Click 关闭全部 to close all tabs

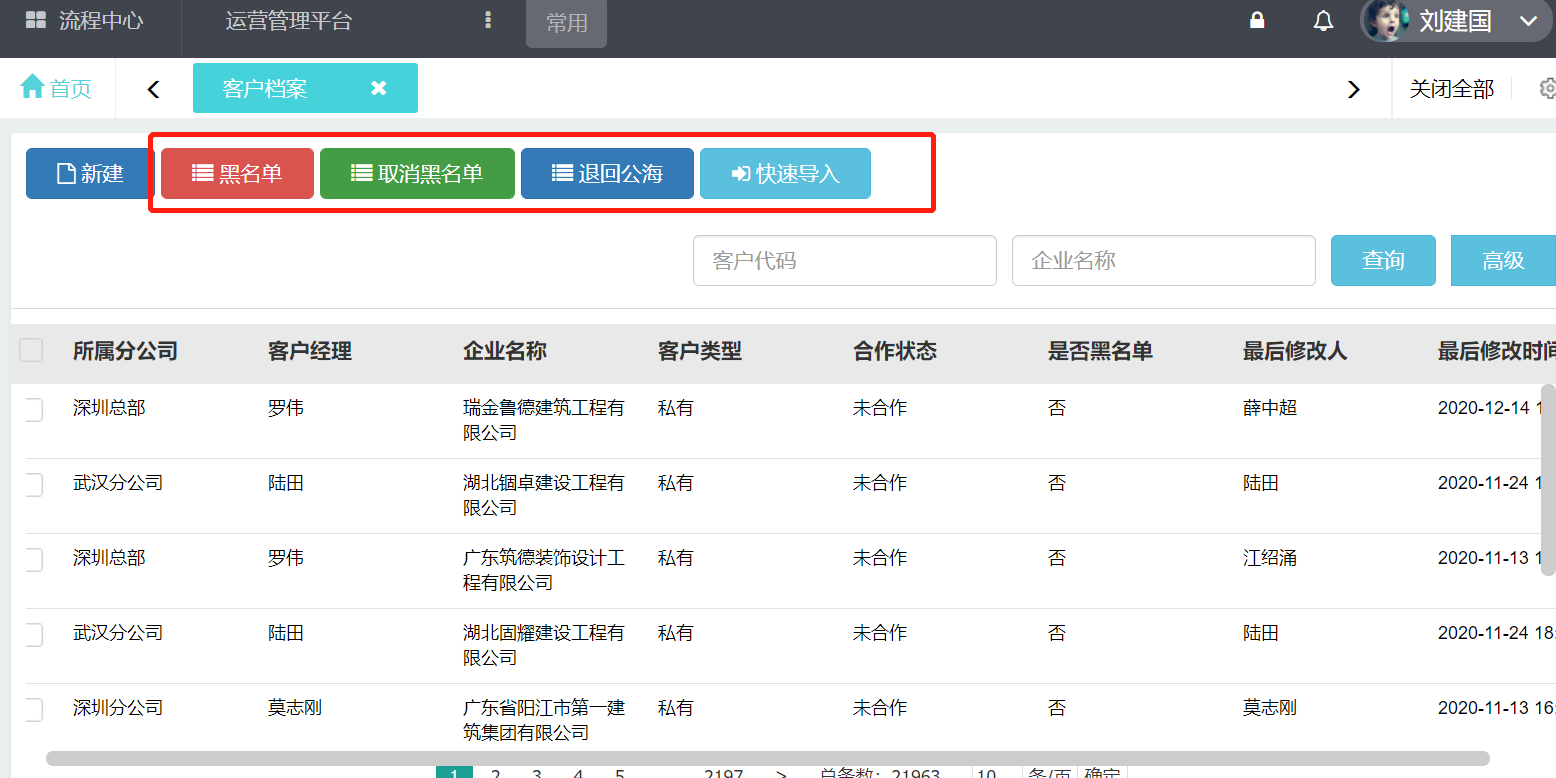(1451, 89)
